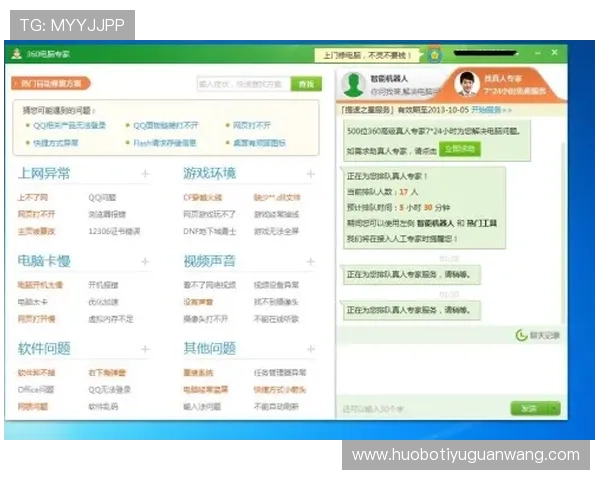Screen dimensions: 600x480
Task: Click the 电脑卡慢 section heading
Action: (44, 261)
